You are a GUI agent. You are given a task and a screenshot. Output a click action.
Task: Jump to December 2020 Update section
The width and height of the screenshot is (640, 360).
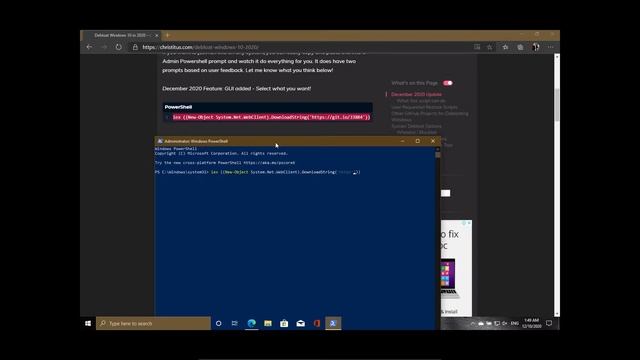pyautogui.click(x=416, y=94)
